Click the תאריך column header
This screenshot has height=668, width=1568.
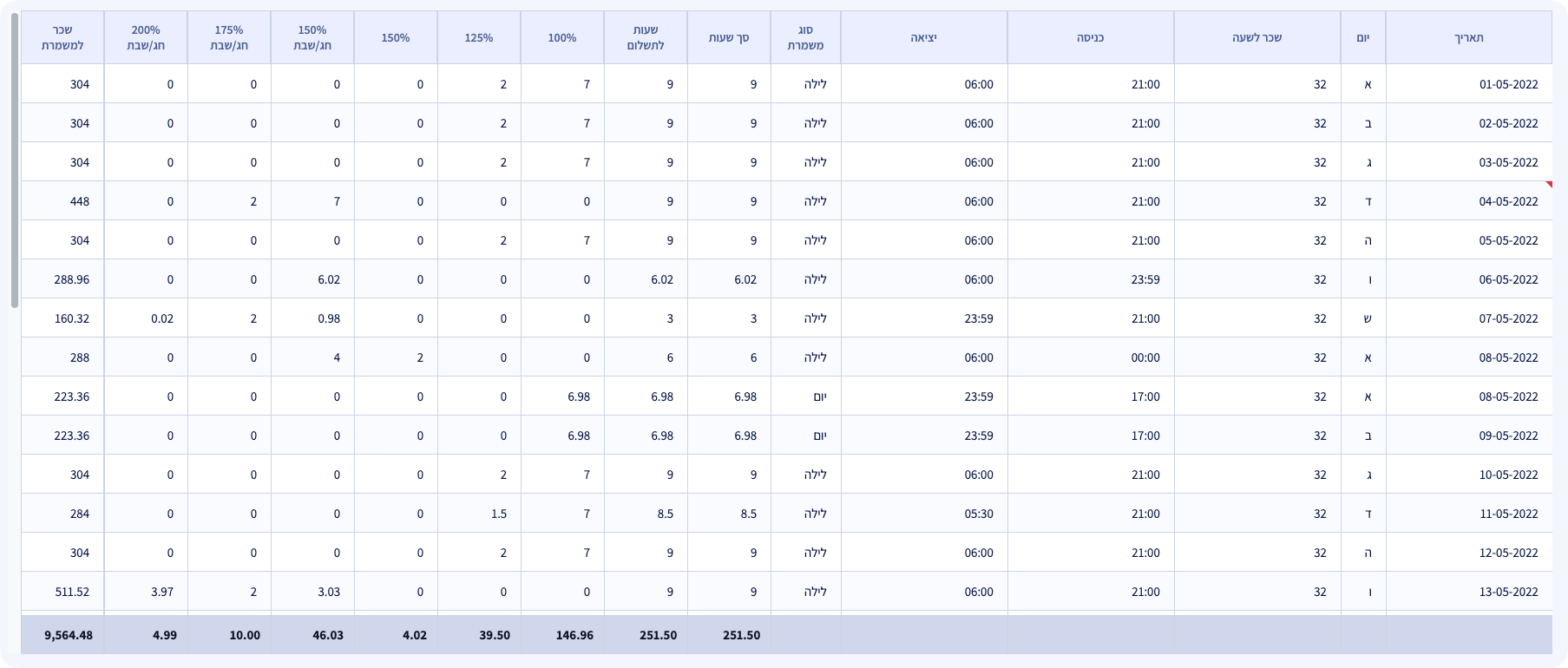point(1468,37)
